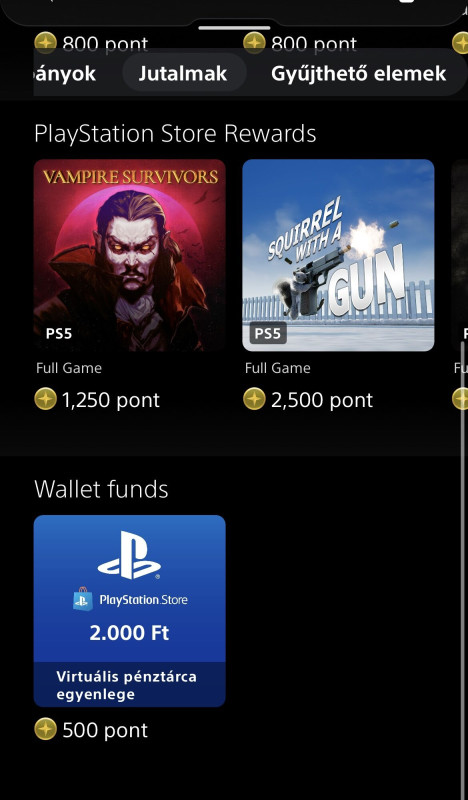Open the Squirrel with a Gun tile

click(338, 255)
